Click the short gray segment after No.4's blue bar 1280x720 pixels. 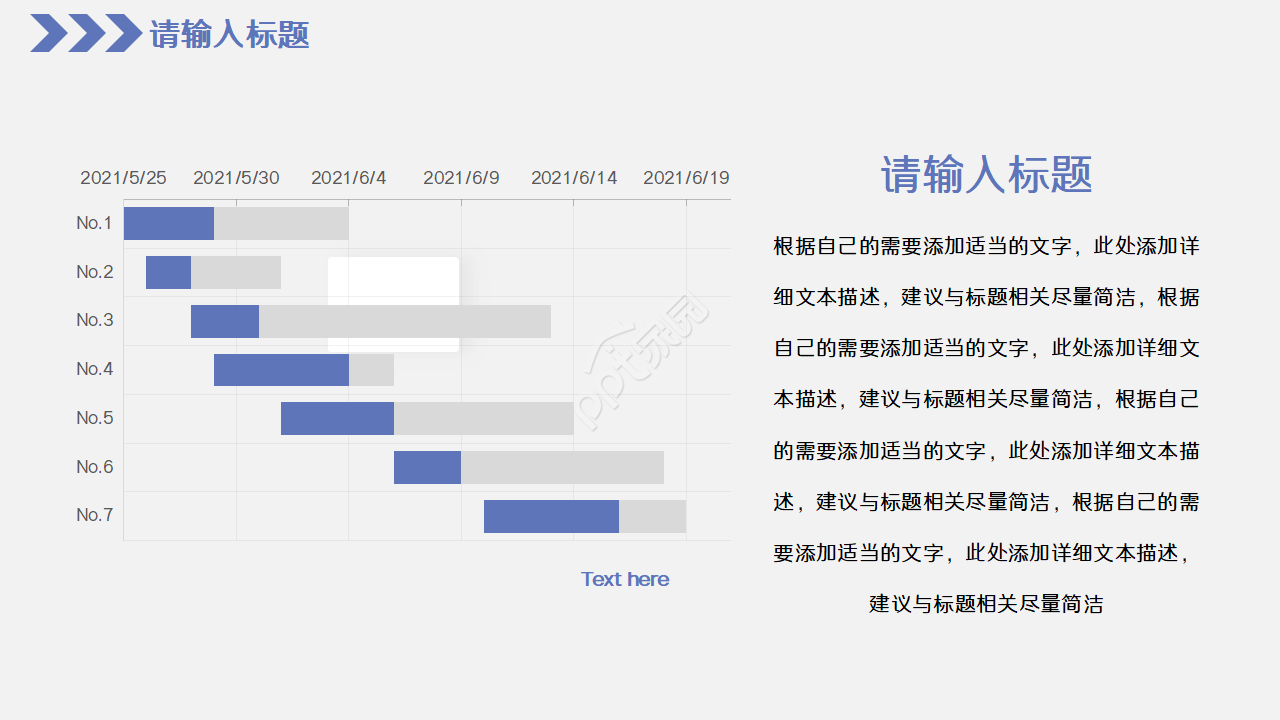point(372,369)
